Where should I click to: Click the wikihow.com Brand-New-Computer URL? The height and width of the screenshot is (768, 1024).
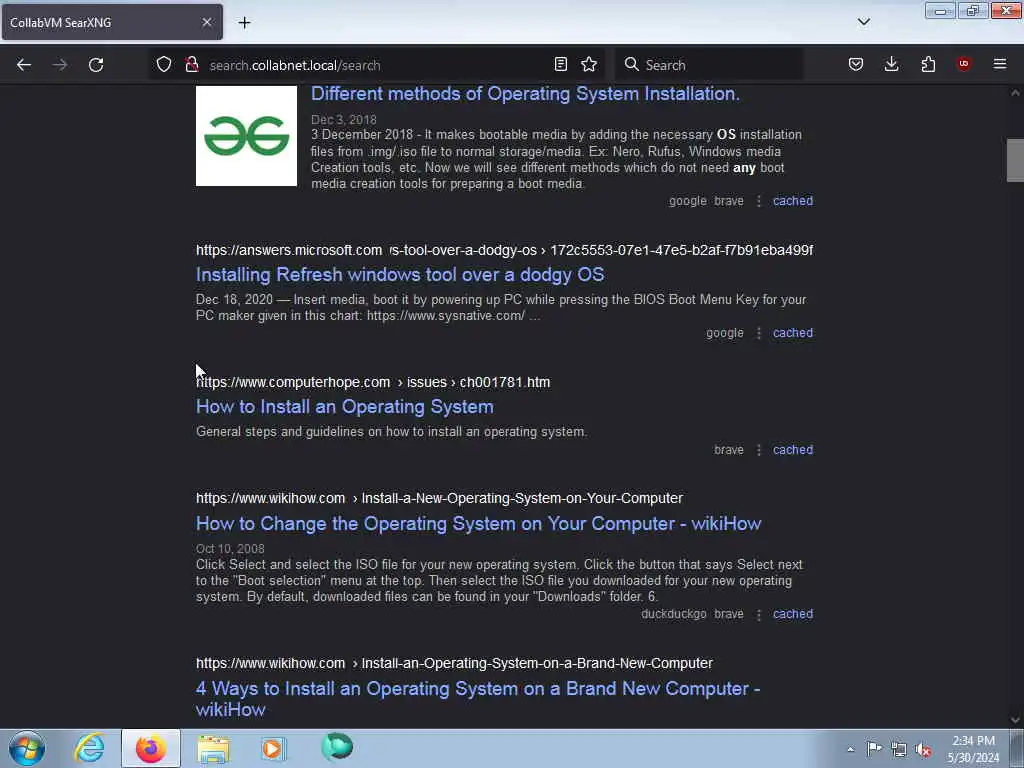[x=455, y=664]
